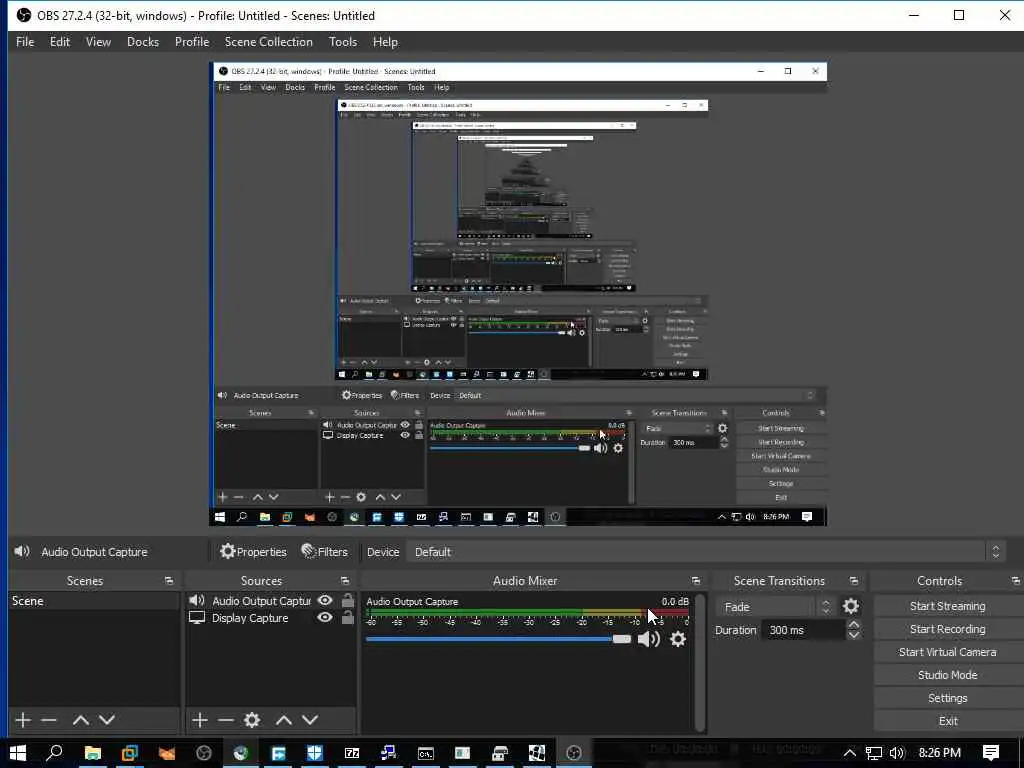The height and width of the screenshot is (768, 1024).
Task: Mute Audio Output Capture in mixer
Action: pos(648,639)
